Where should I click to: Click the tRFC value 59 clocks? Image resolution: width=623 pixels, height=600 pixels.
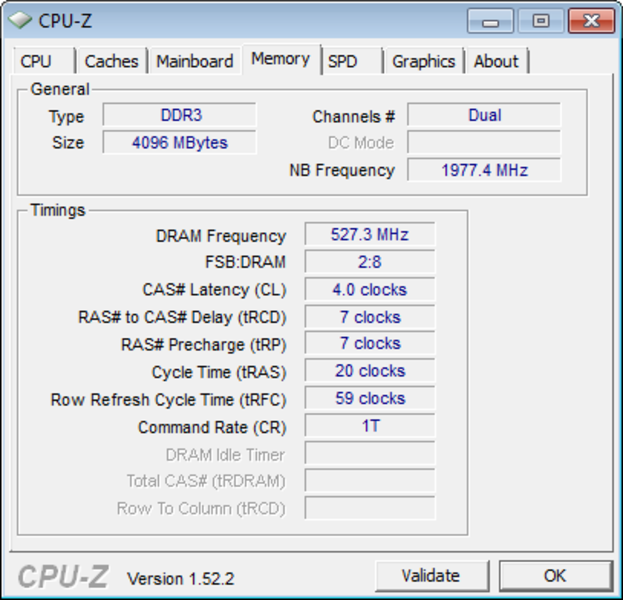pyautogui.click(x=370, y=398)
